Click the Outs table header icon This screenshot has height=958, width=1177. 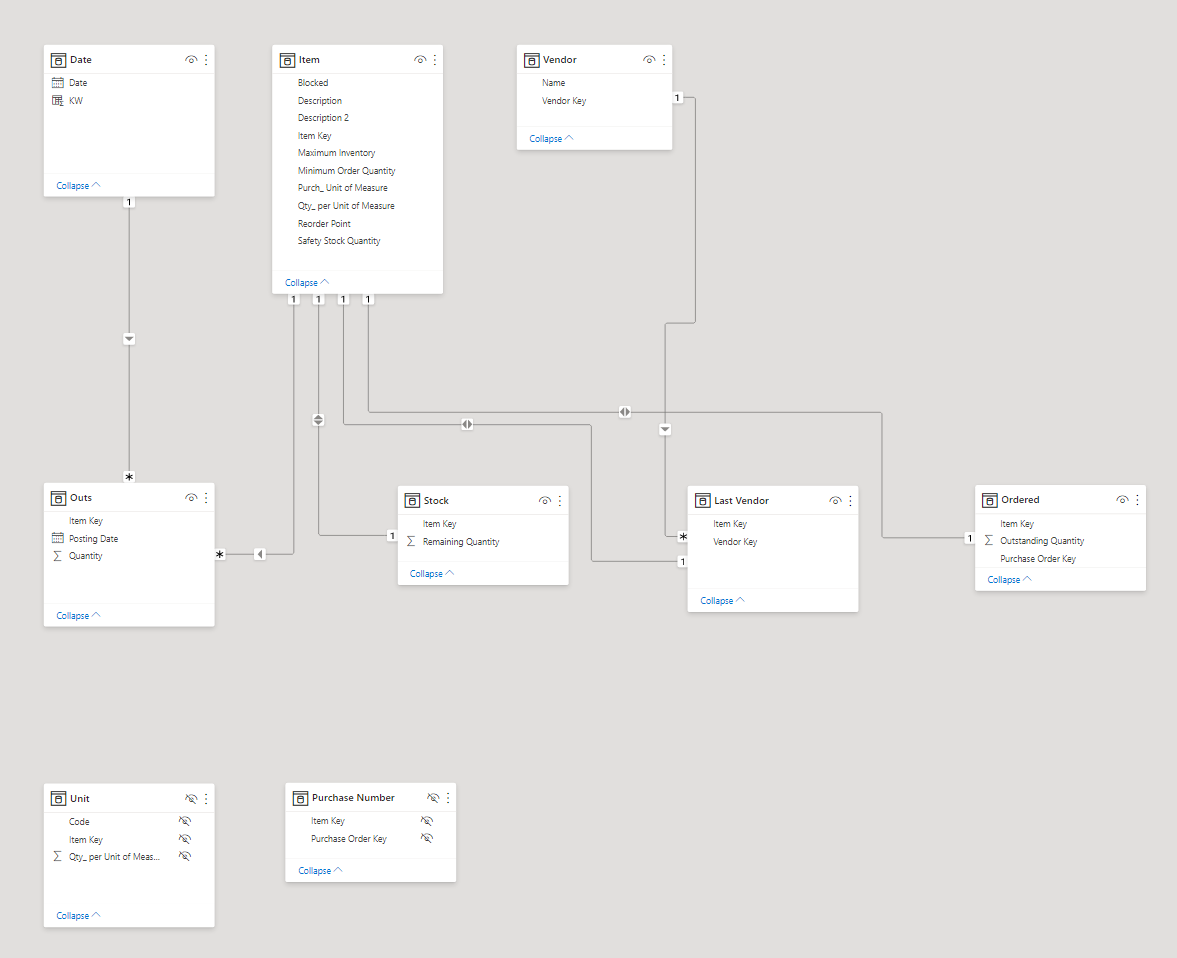(58, 499)
